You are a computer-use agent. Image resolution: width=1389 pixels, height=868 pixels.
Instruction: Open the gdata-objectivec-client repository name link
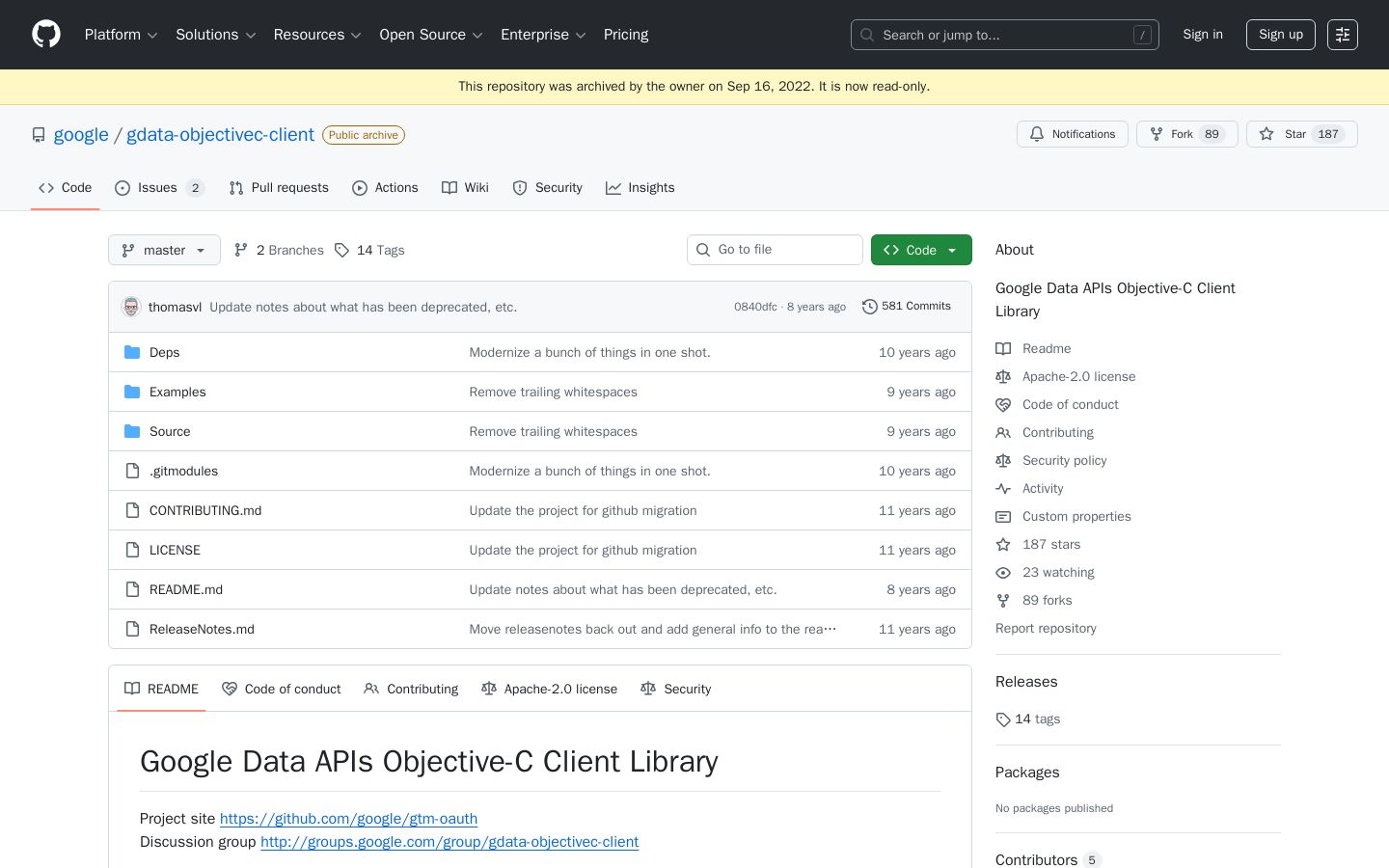[x=220, y=134]
